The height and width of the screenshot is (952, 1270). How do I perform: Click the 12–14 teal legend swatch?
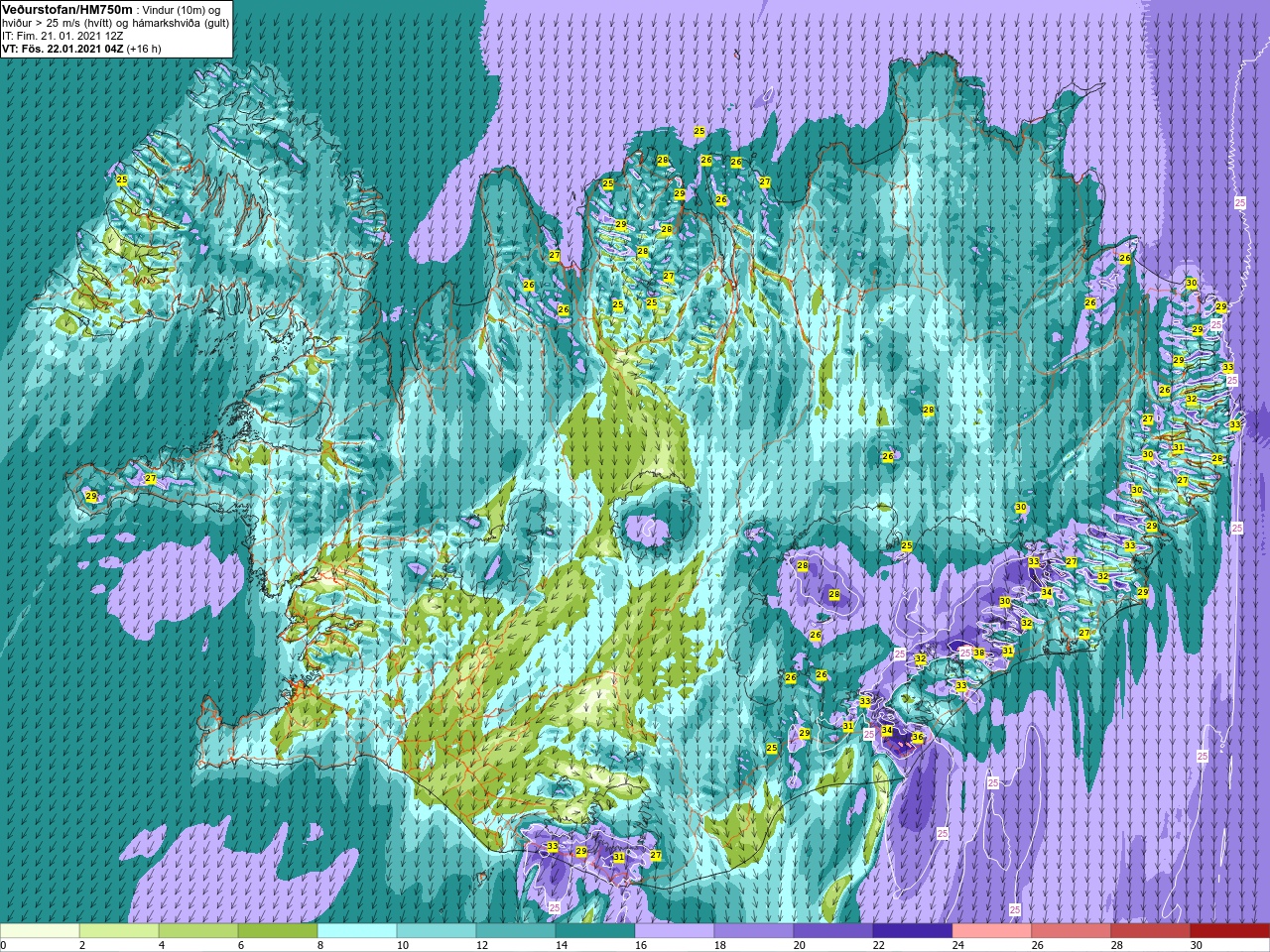pos(516,931)
